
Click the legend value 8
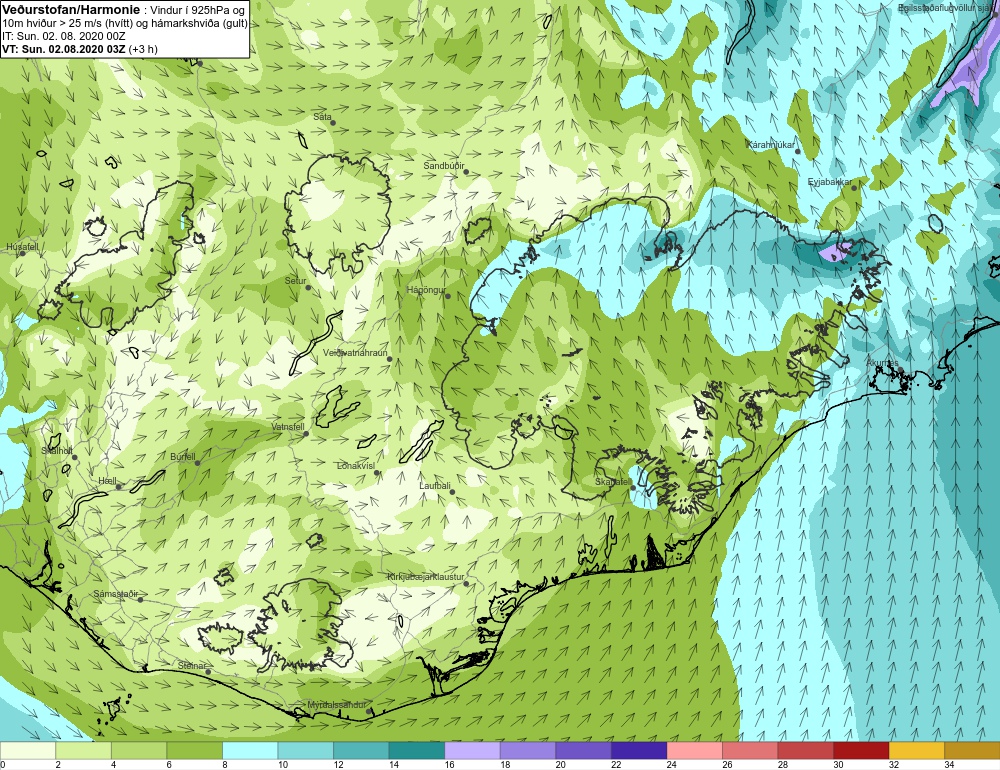tap(224, 765)
